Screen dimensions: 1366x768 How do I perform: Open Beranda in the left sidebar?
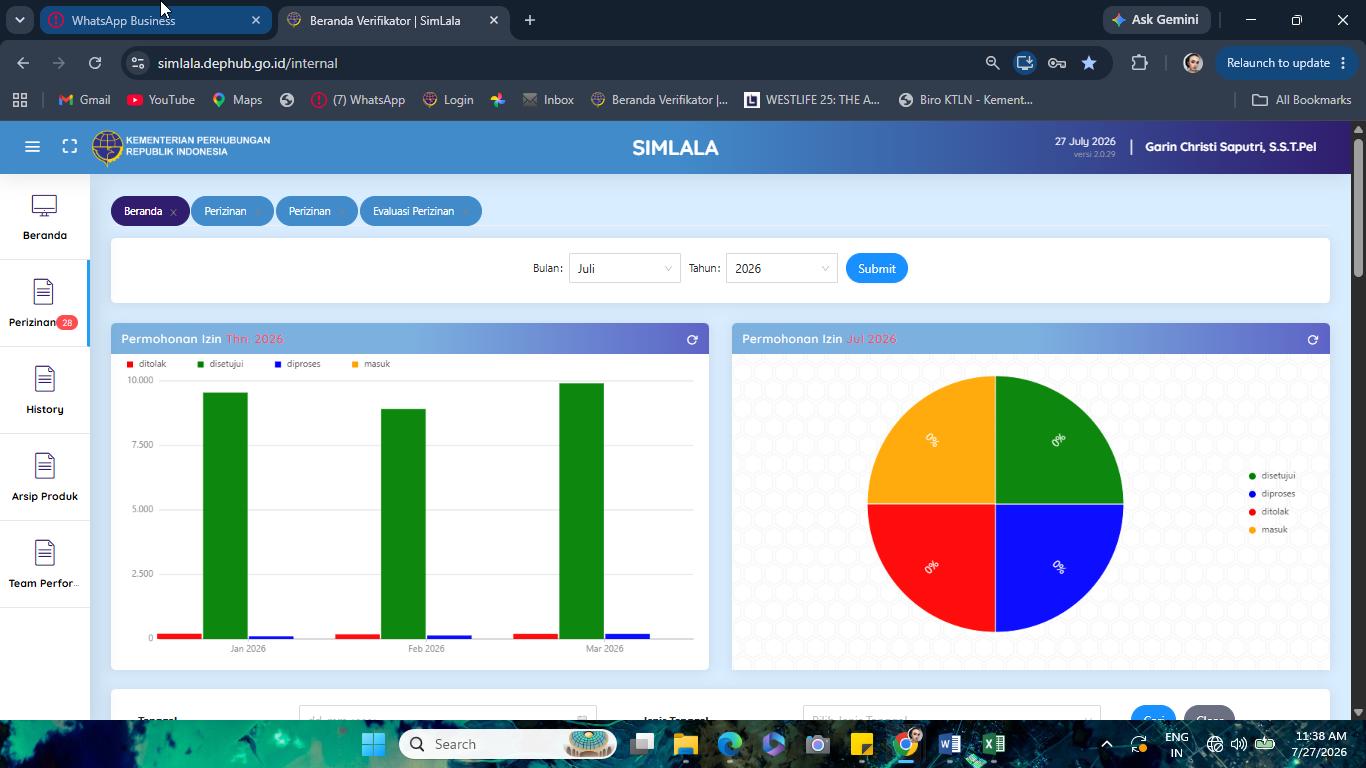pos(44,217)
